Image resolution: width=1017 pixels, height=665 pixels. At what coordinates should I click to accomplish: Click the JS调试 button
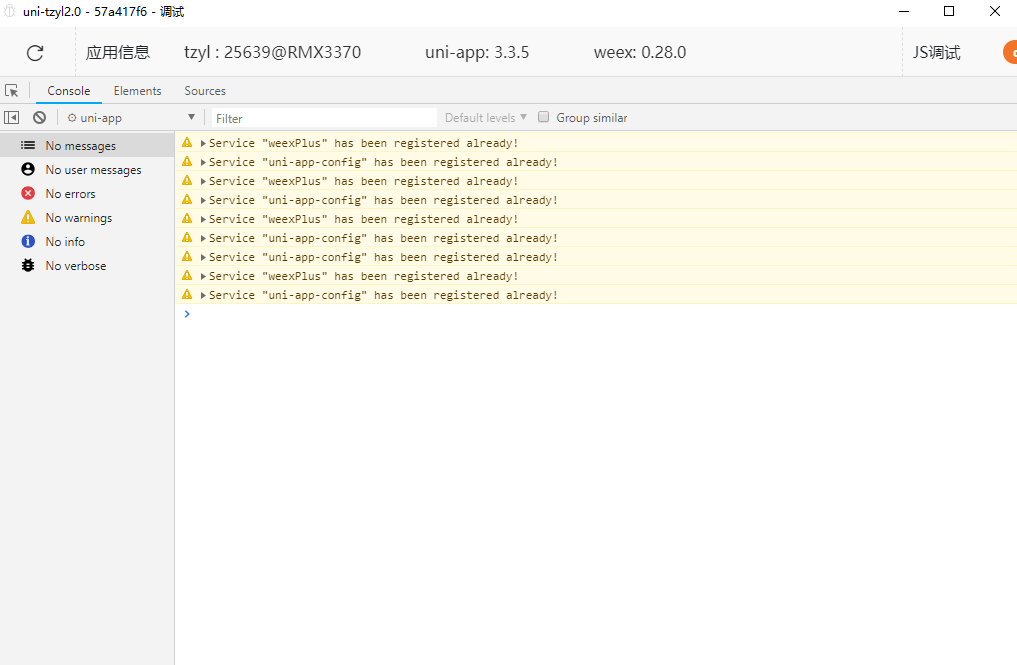pyautogui.click(x=937, y=53)
